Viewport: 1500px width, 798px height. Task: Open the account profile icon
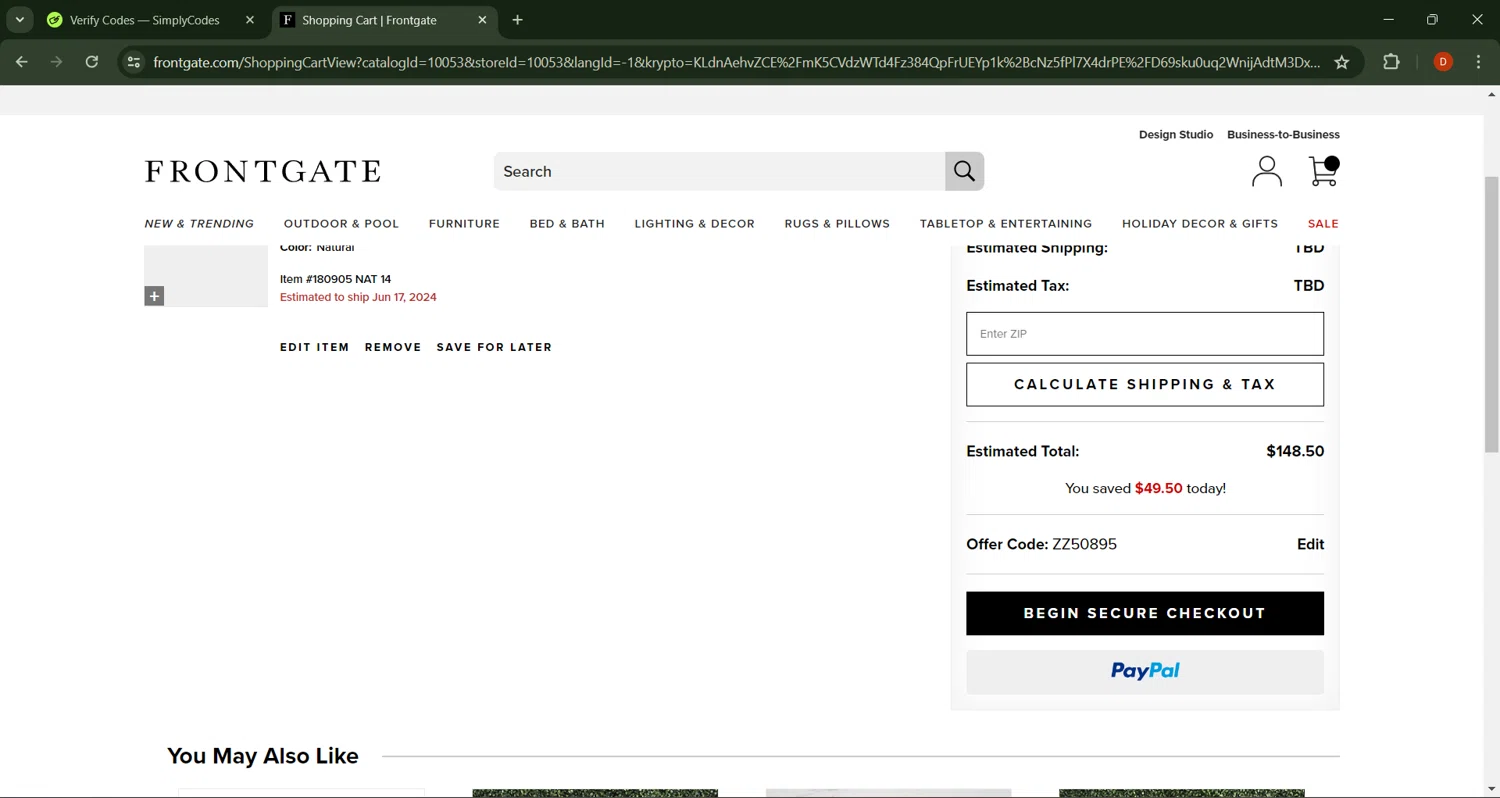(1267, 171)
